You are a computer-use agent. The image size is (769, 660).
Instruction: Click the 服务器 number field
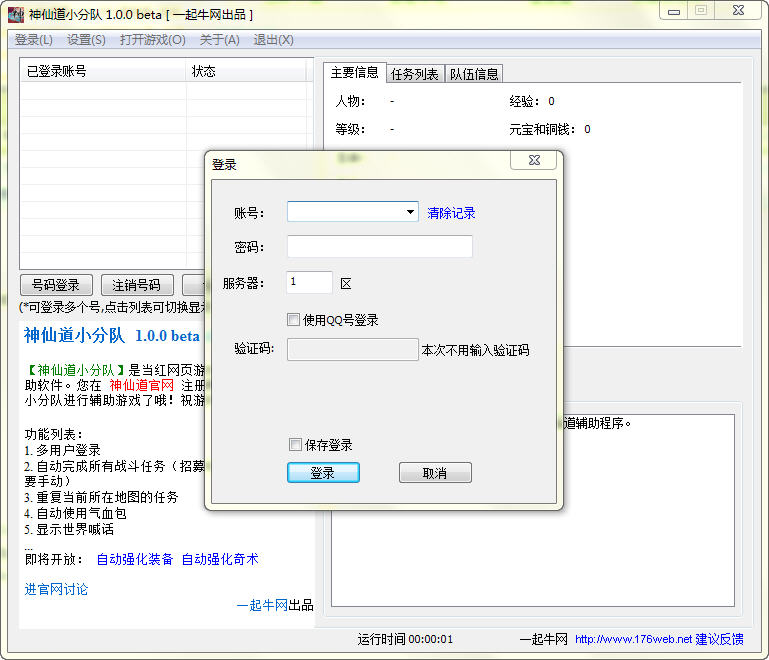click(x=309, y=283)
